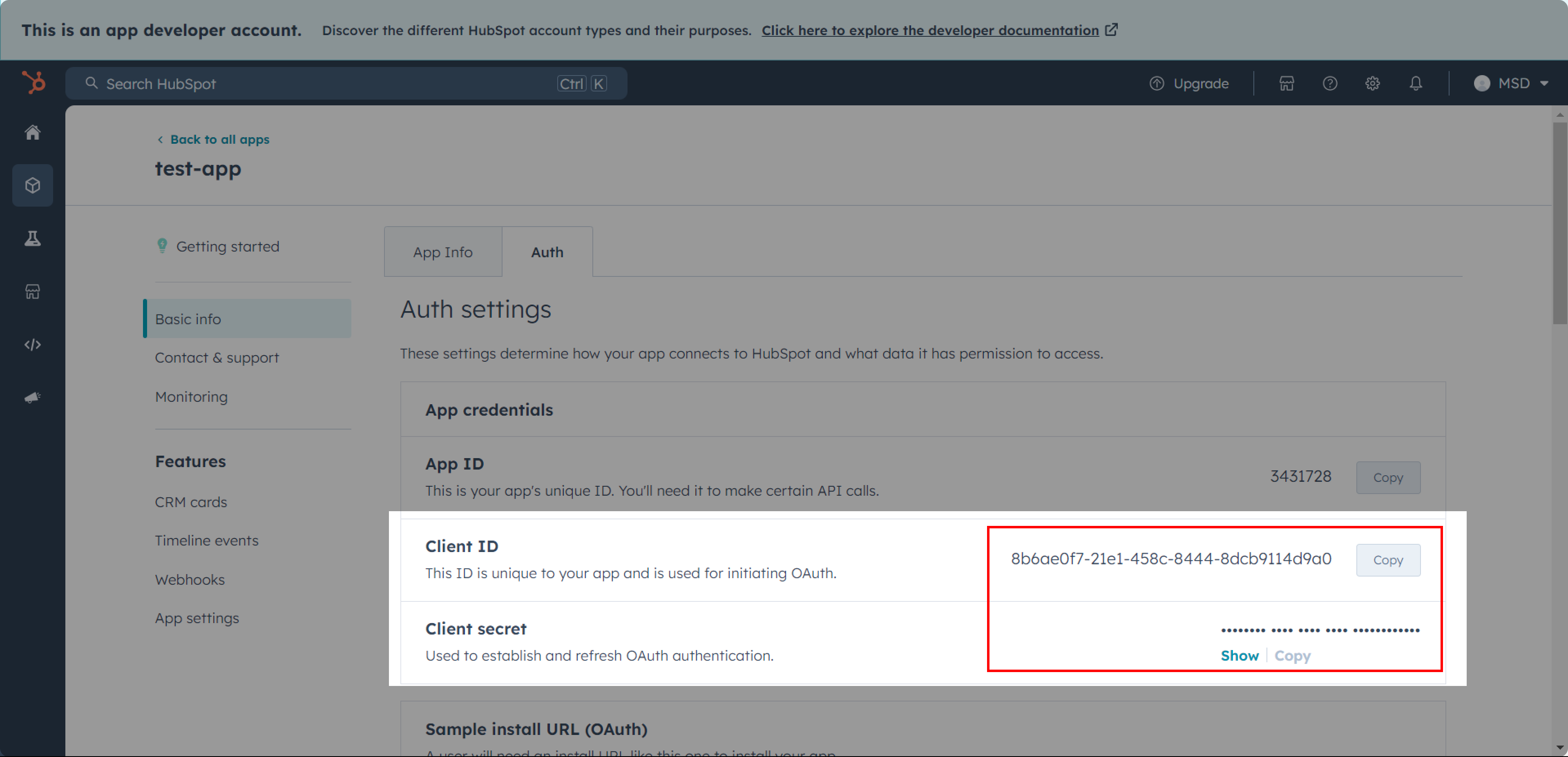1568x757 pixels.
Task: Open the code brackets sidebar icon
Action: (x=33, y=345)
